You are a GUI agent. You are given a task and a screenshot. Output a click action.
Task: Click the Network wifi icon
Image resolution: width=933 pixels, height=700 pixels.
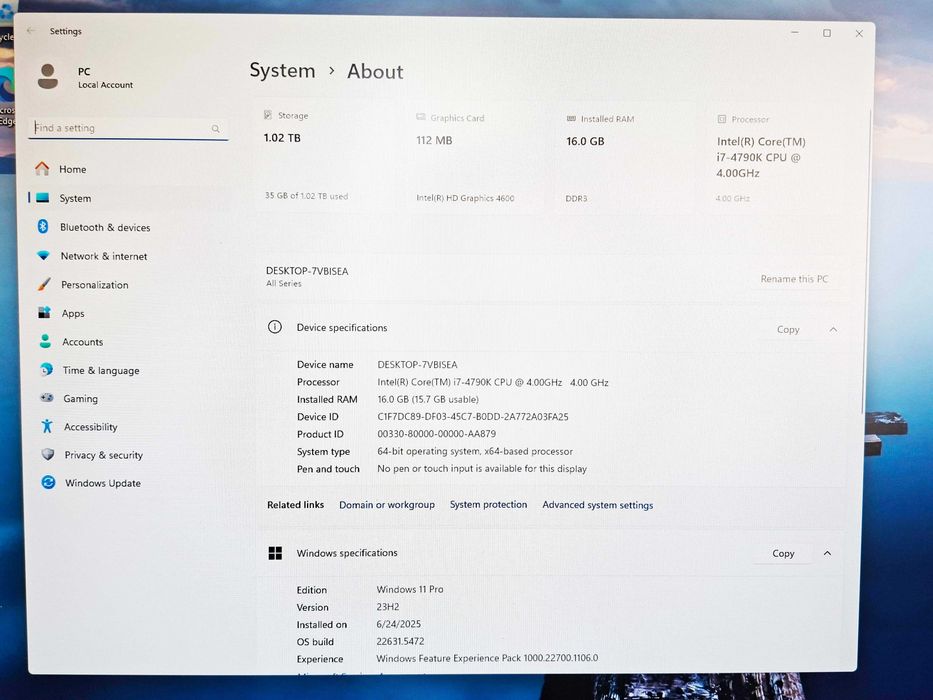pos(43,255)
